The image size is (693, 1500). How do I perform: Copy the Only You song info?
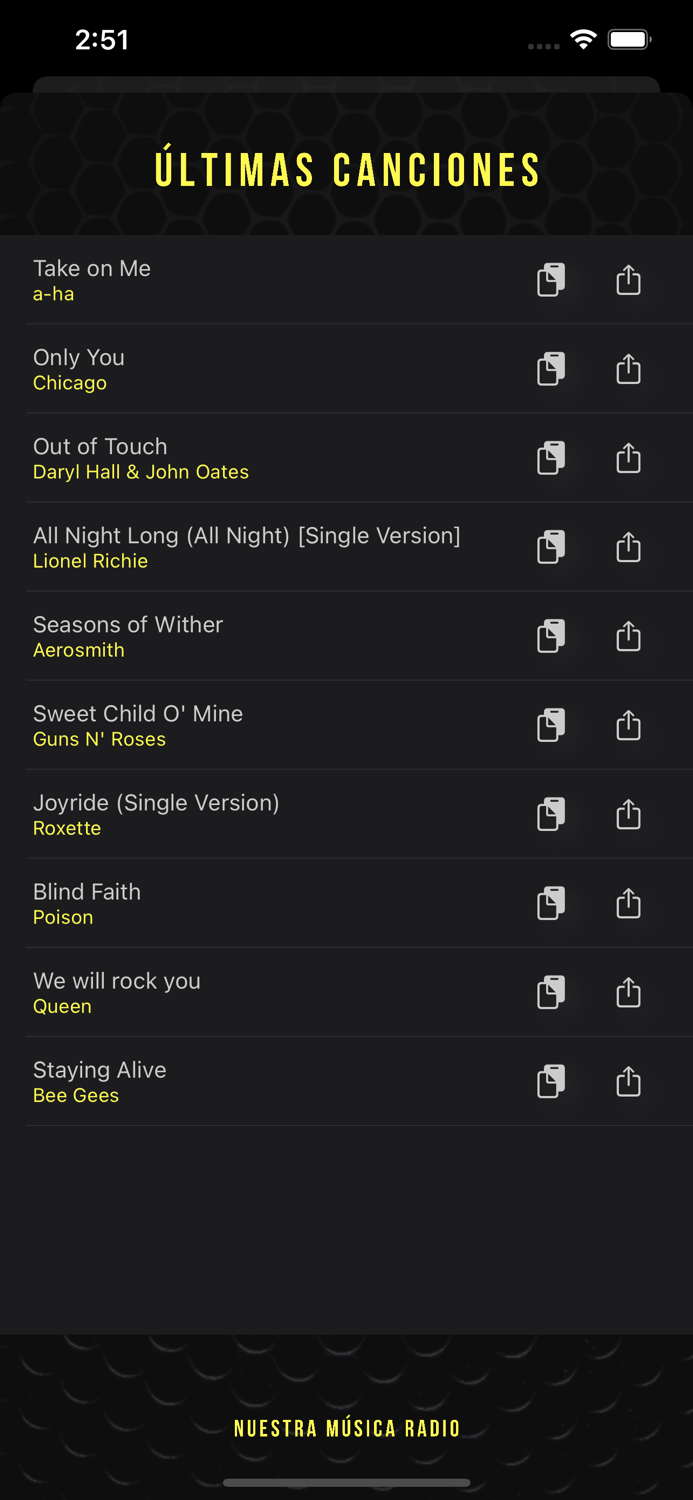(x=551, y=369)
